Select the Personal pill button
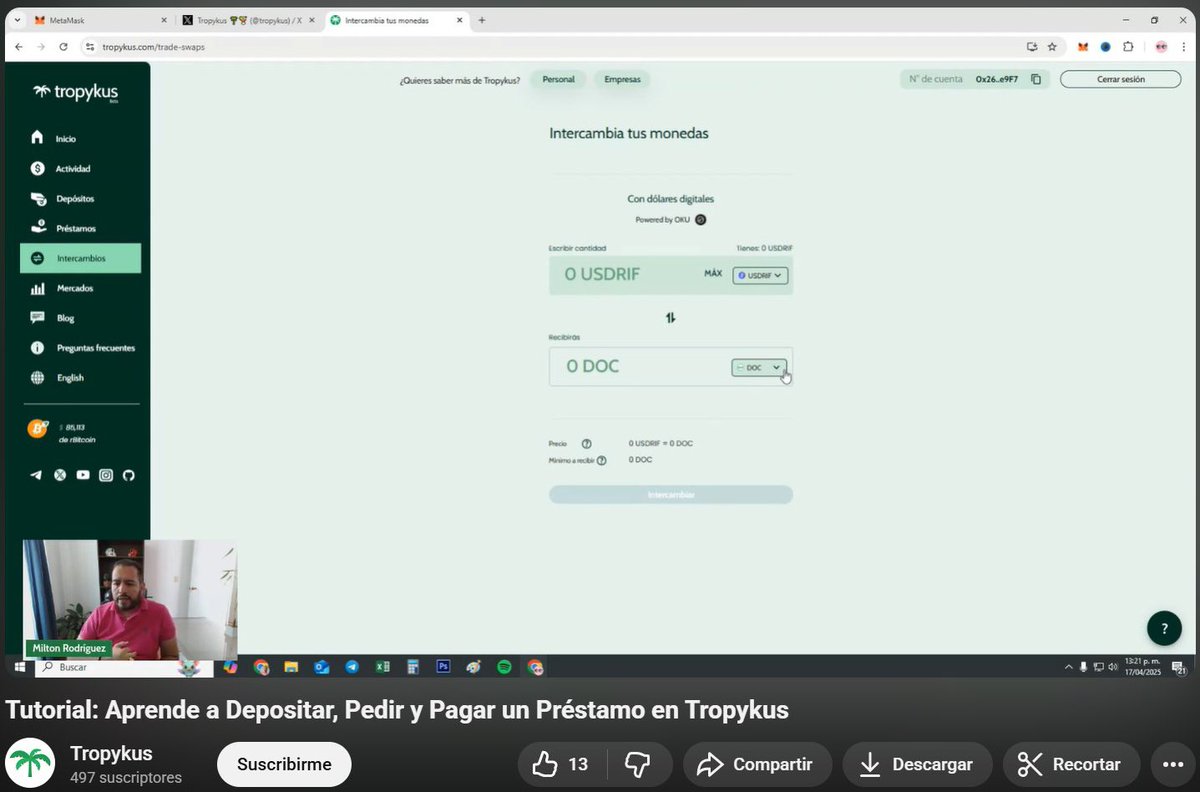Screen dimensions: 1200x792 click(x=558, y=79)
